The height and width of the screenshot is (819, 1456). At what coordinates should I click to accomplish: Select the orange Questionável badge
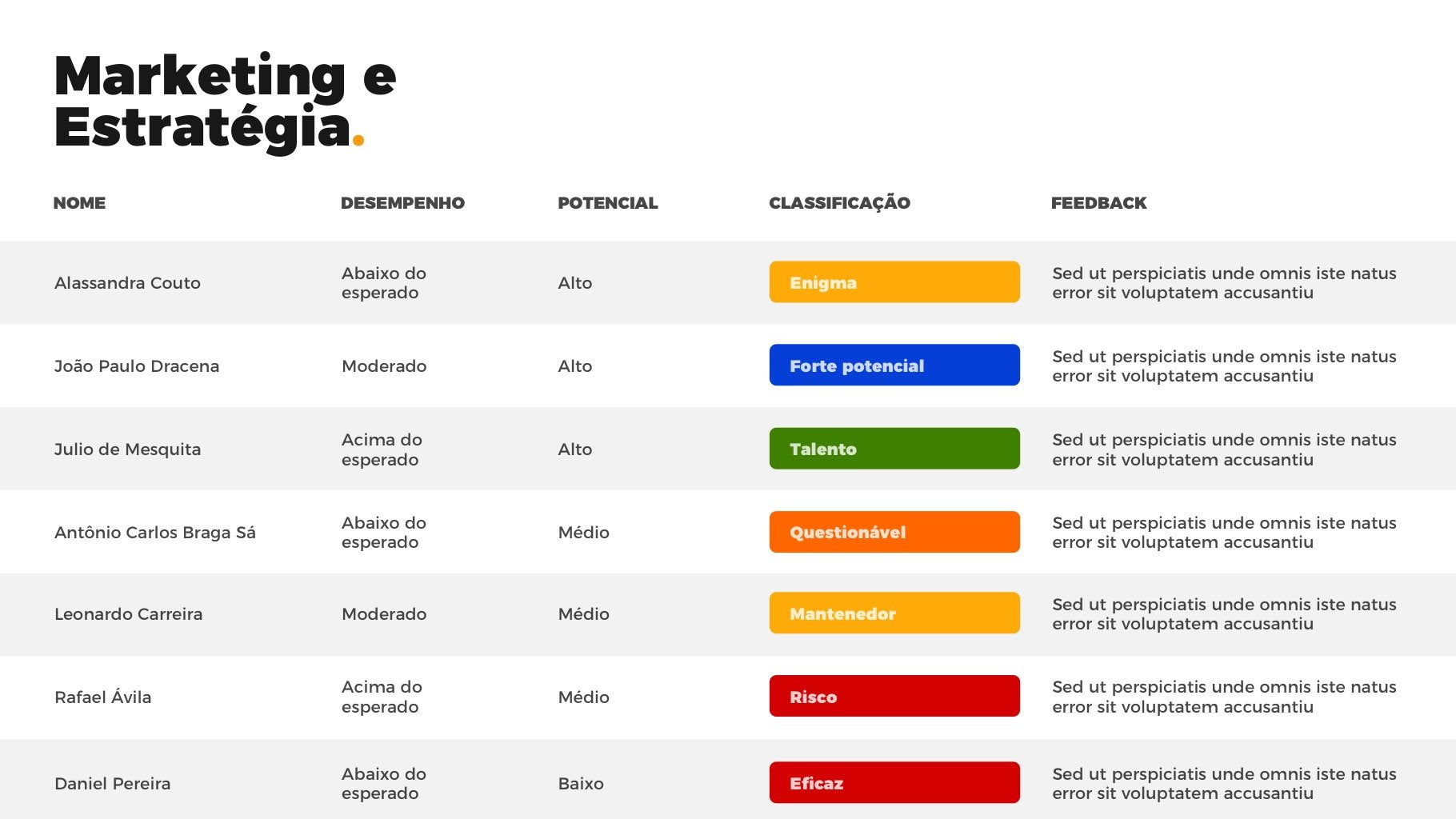tap(894, 532)
